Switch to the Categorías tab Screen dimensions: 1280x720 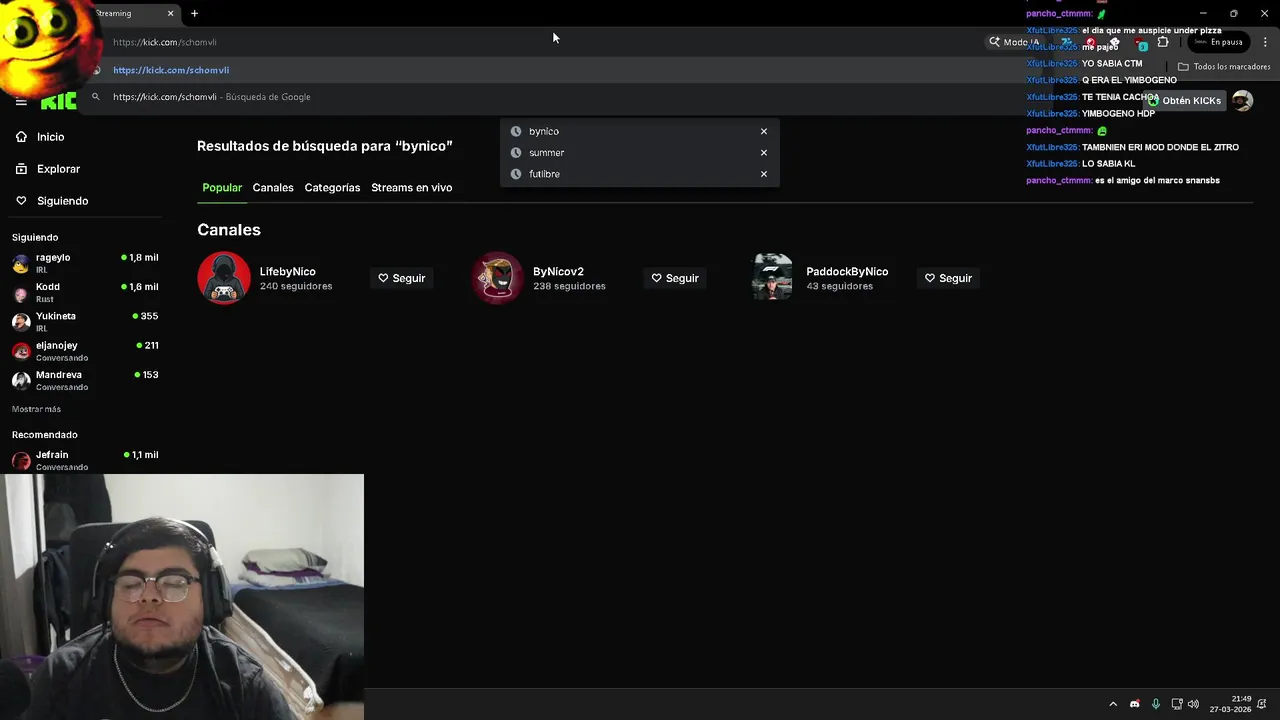coord(332,188)
